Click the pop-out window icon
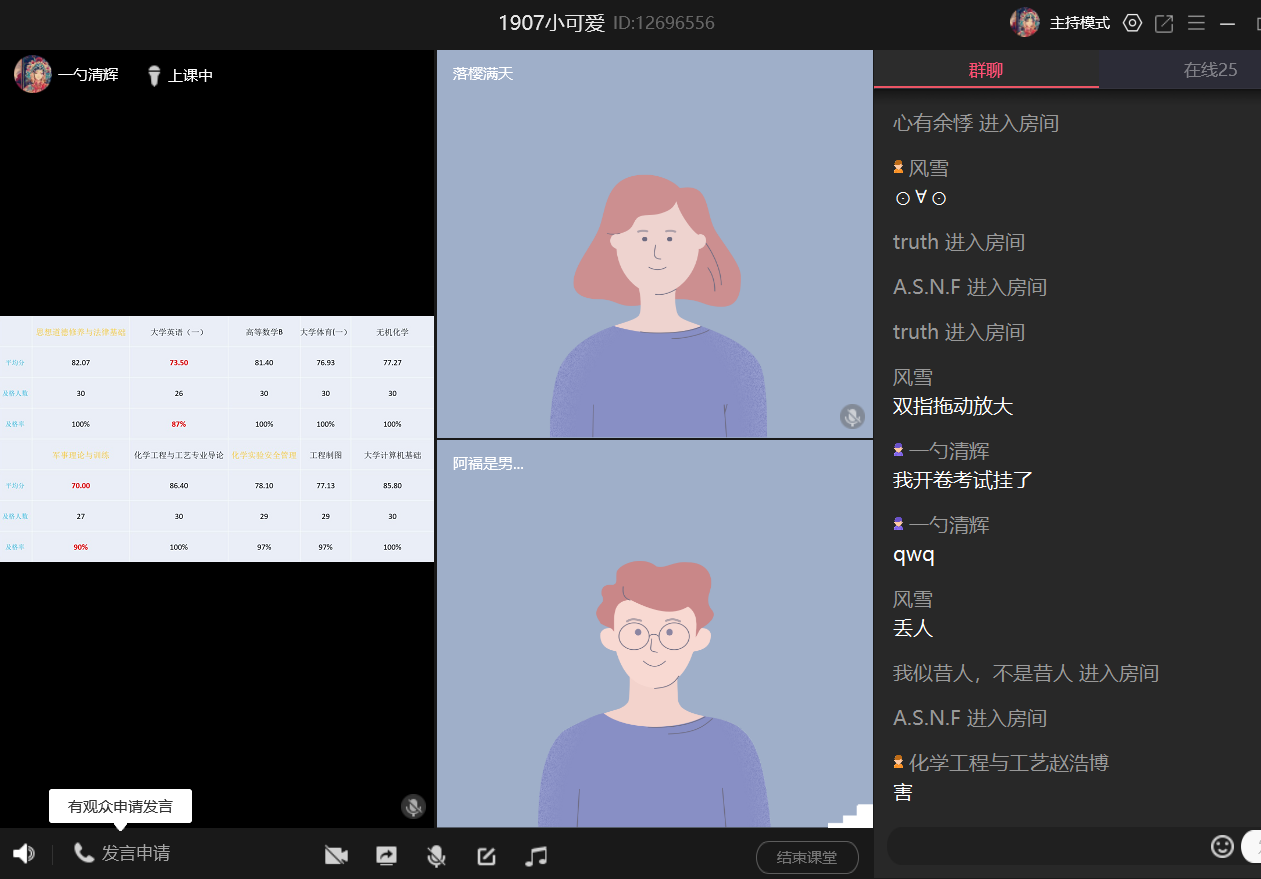Image resolution: width=1261 pixels, height=879 pixels. pyautogui.click(x=1164, y=23)
